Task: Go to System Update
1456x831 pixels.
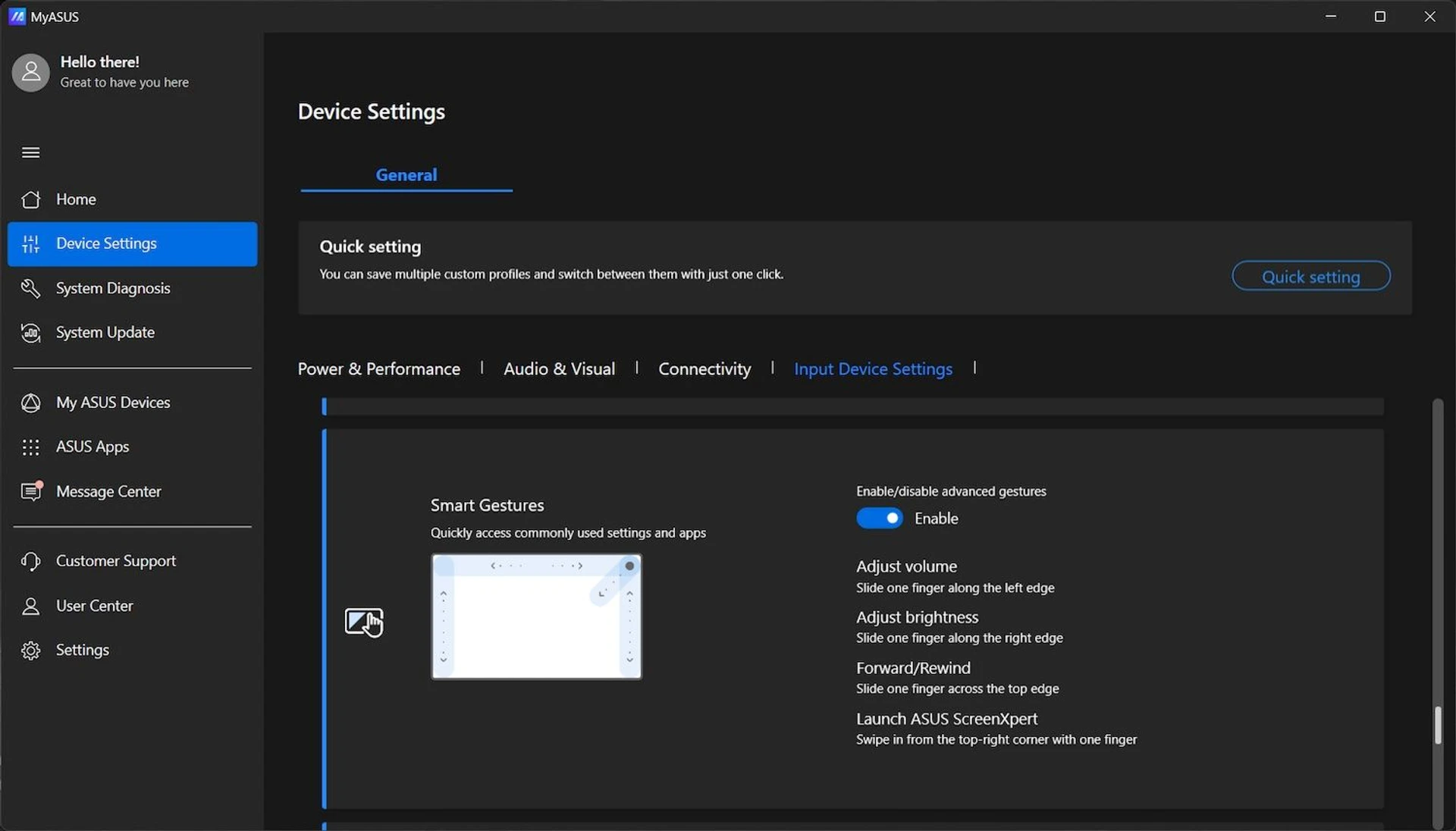Action: [132, 333]
